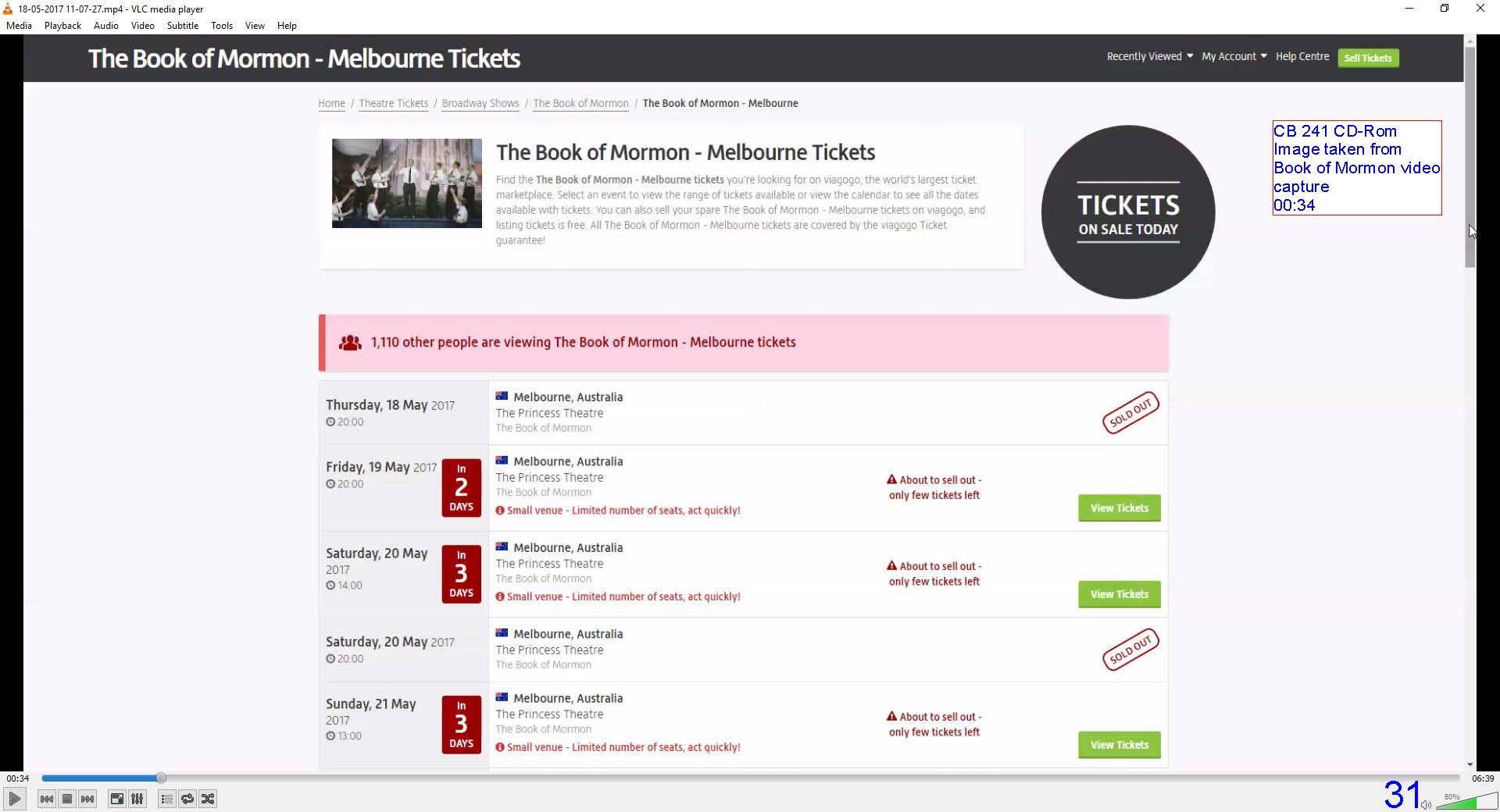
Task: Click the Tickets On Sale Today badge
Action: pyautogui.click(x=1127, y=212)
